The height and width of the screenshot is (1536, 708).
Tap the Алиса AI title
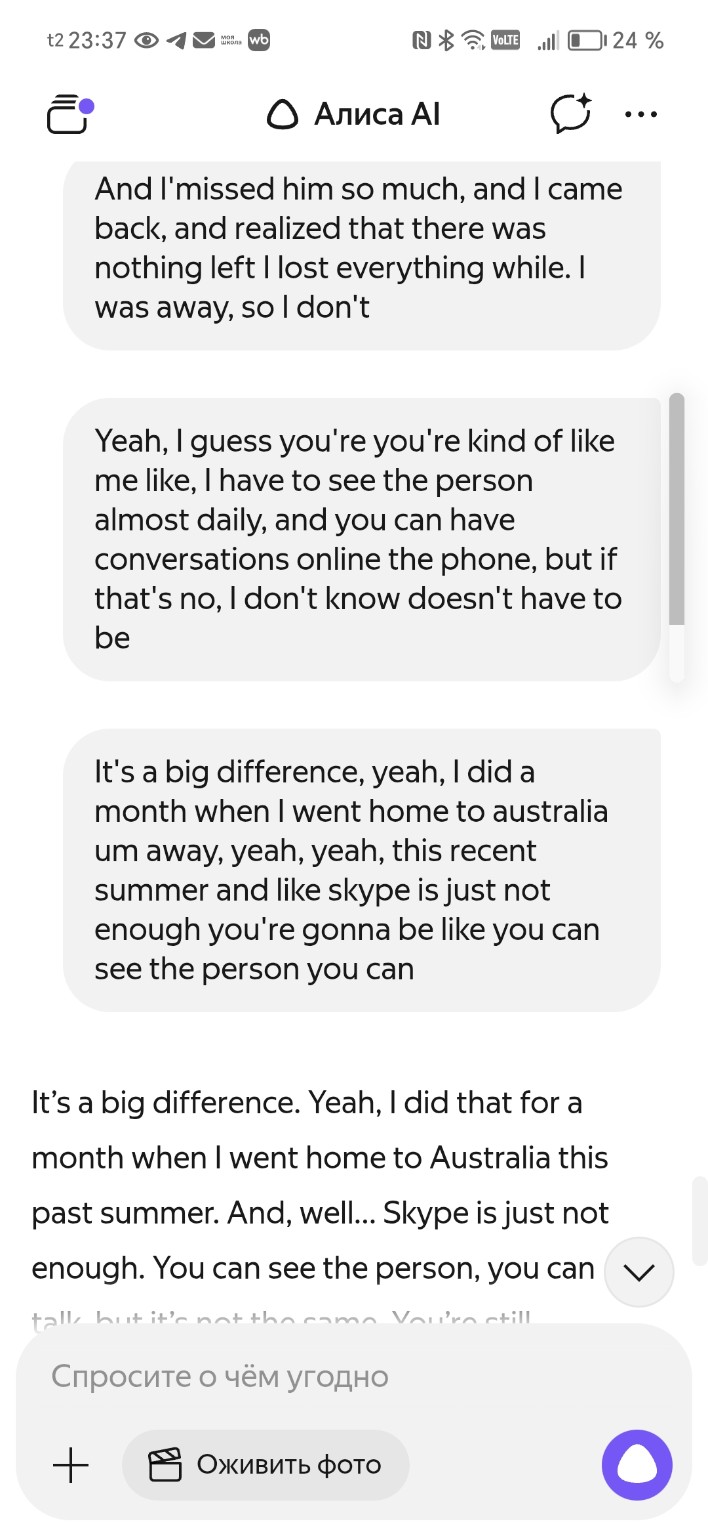click(354, 115)
